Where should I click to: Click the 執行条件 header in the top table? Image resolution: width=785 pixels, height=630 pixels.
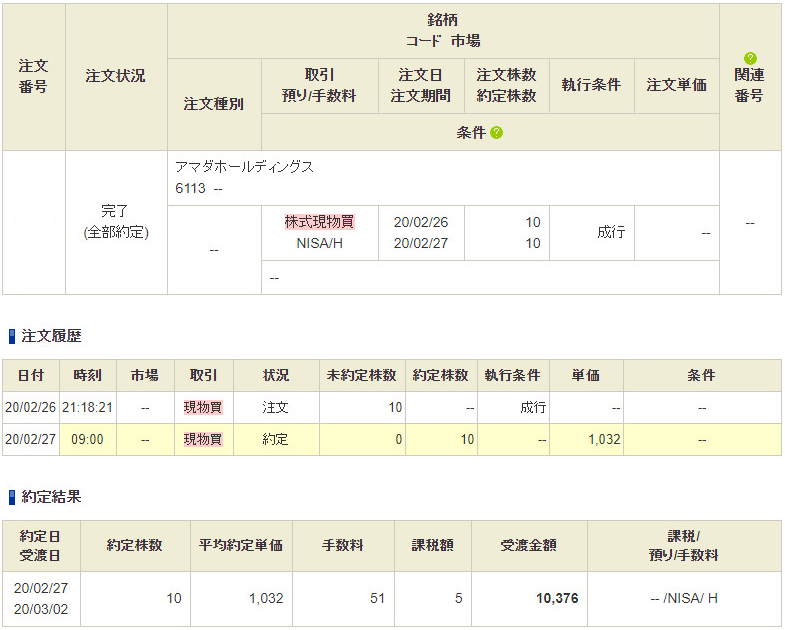(x=591, y=86)
